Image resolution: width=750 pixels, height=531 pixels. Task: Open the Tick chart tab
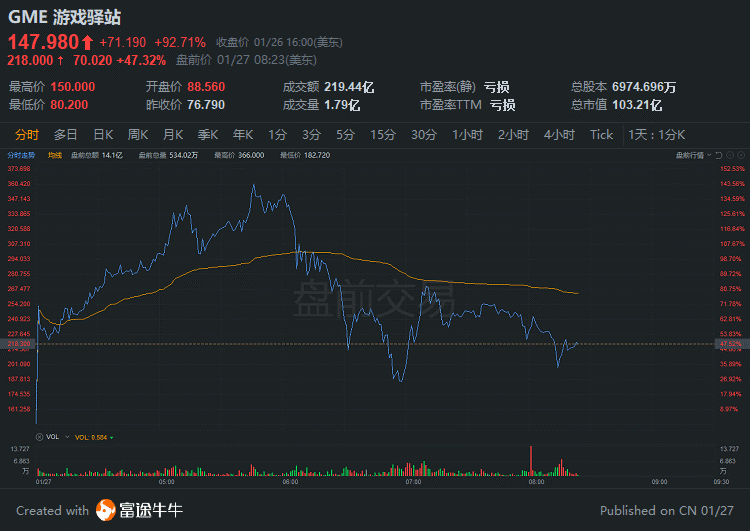(x=601, y=135)
